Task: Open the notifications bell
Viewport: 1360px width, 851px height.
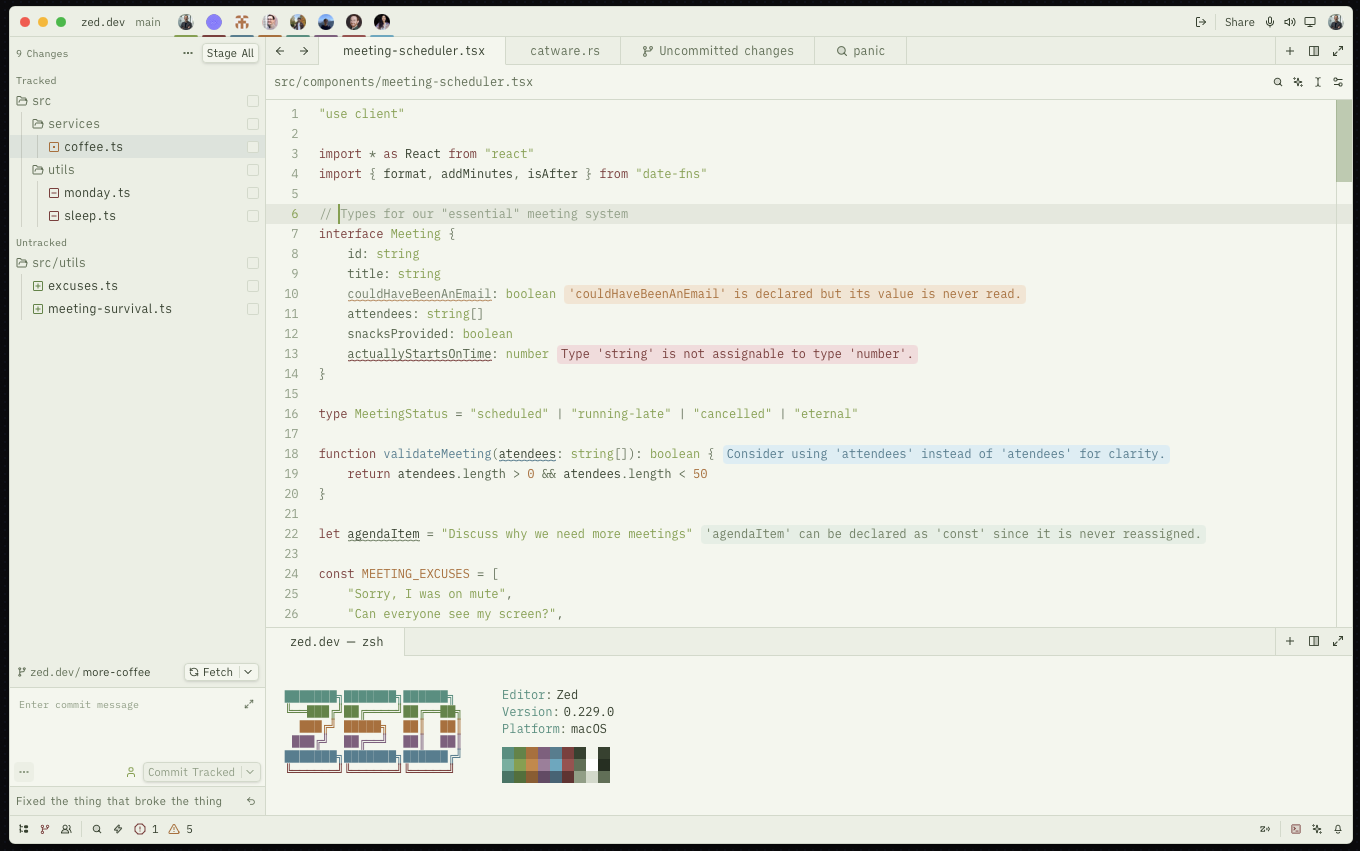Action: [1338, 829]
